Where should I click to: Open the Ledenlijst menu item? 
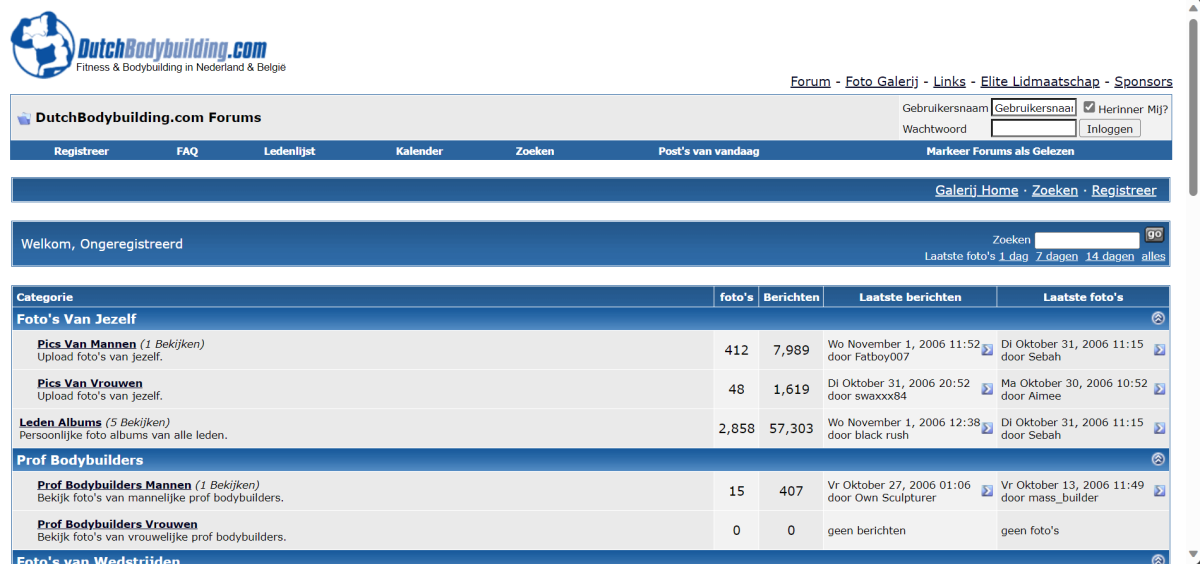click(x=289, y=151)
